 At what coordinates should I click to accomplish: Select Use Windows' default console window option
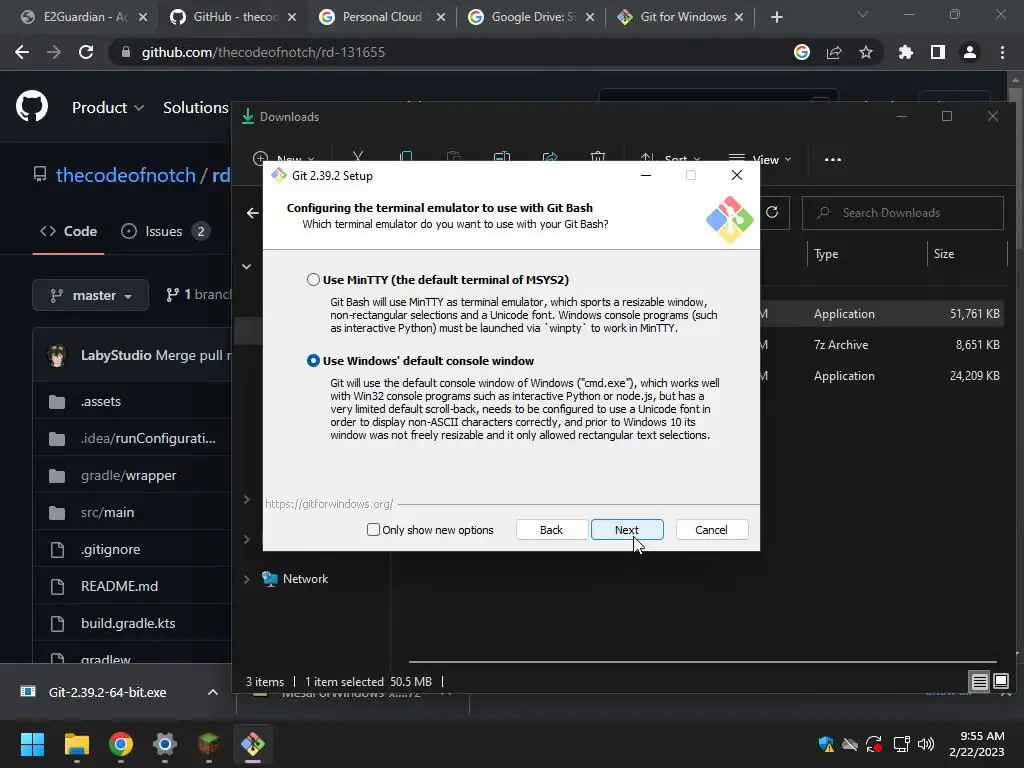tap(313, 360)
